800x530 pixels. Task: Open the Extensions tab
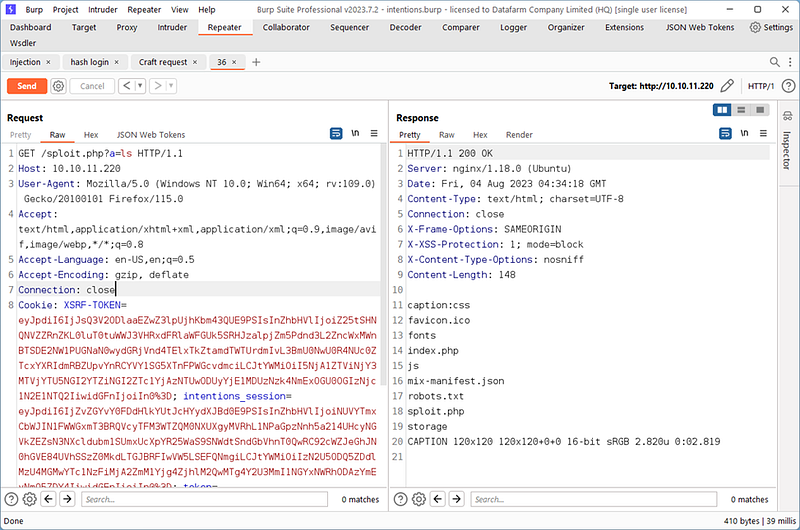pyautogui.click(x=624, y=28)
